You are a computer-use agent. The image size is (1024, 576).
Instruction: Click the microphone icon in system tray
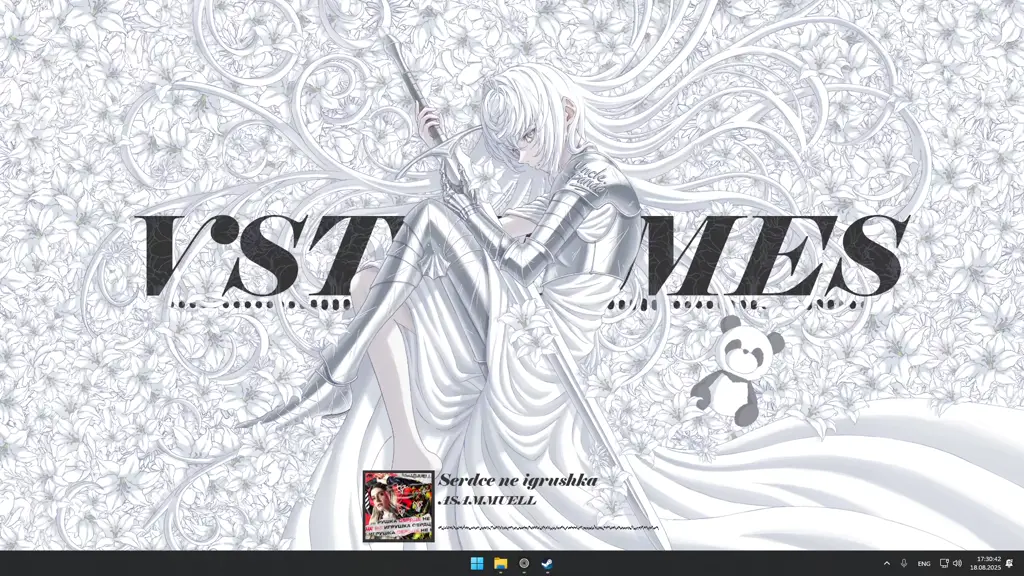pyautogui.click(x=904, y=563)
